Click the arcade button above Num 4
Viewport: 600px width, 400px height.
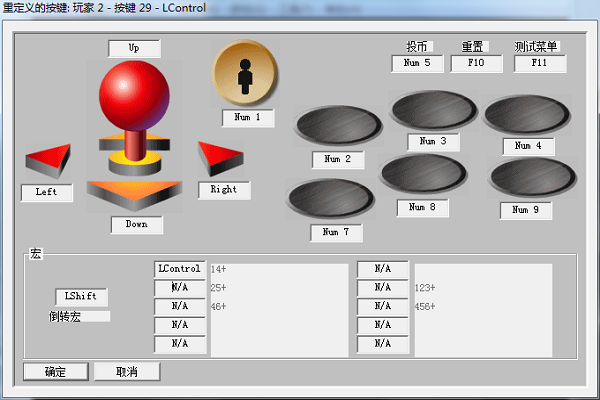pyautogui.click(x=527, y=115)
